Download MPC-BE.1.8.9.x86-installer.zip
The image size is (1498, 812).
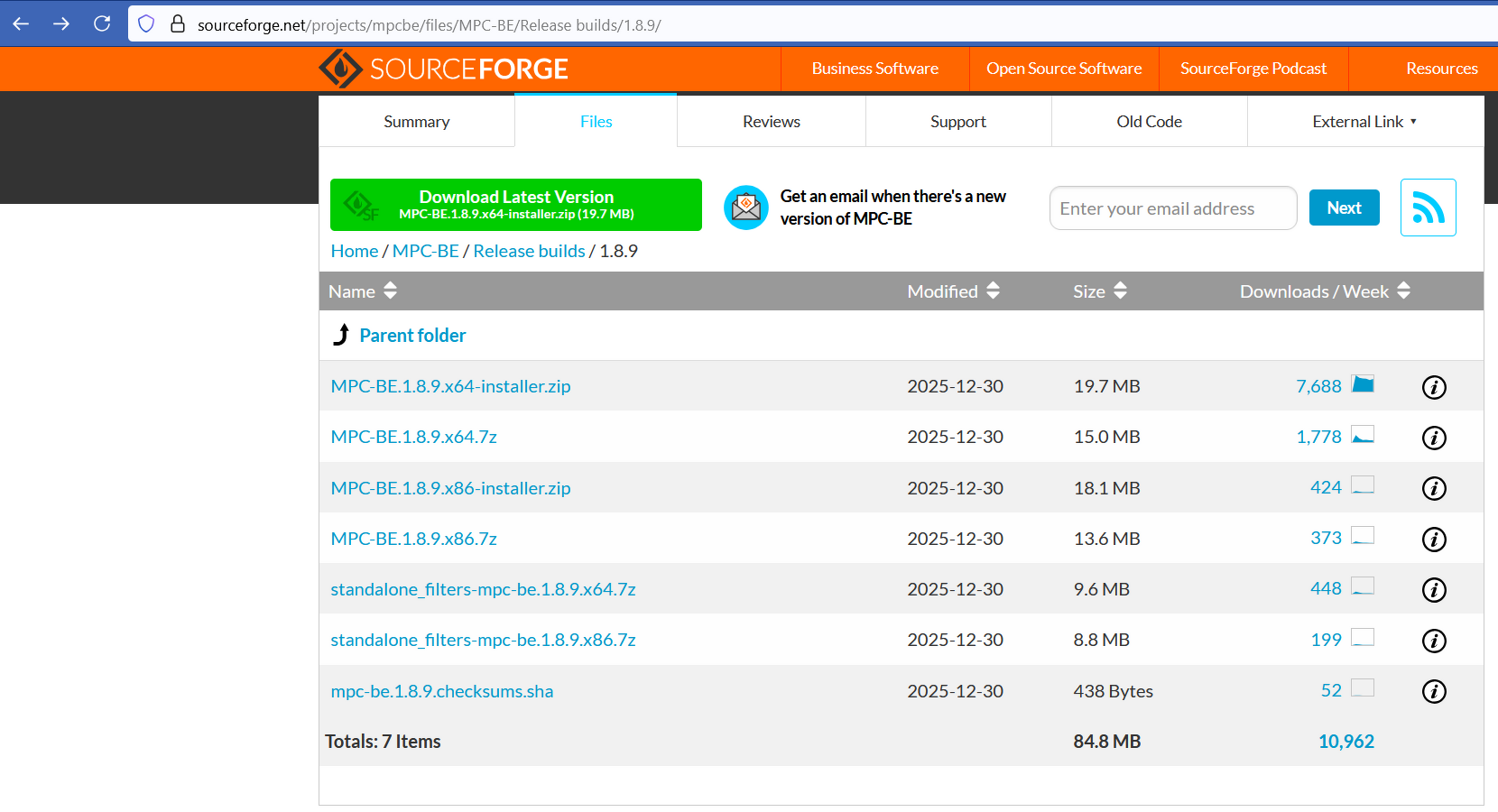pyautogui.click(x=451, y=488)
